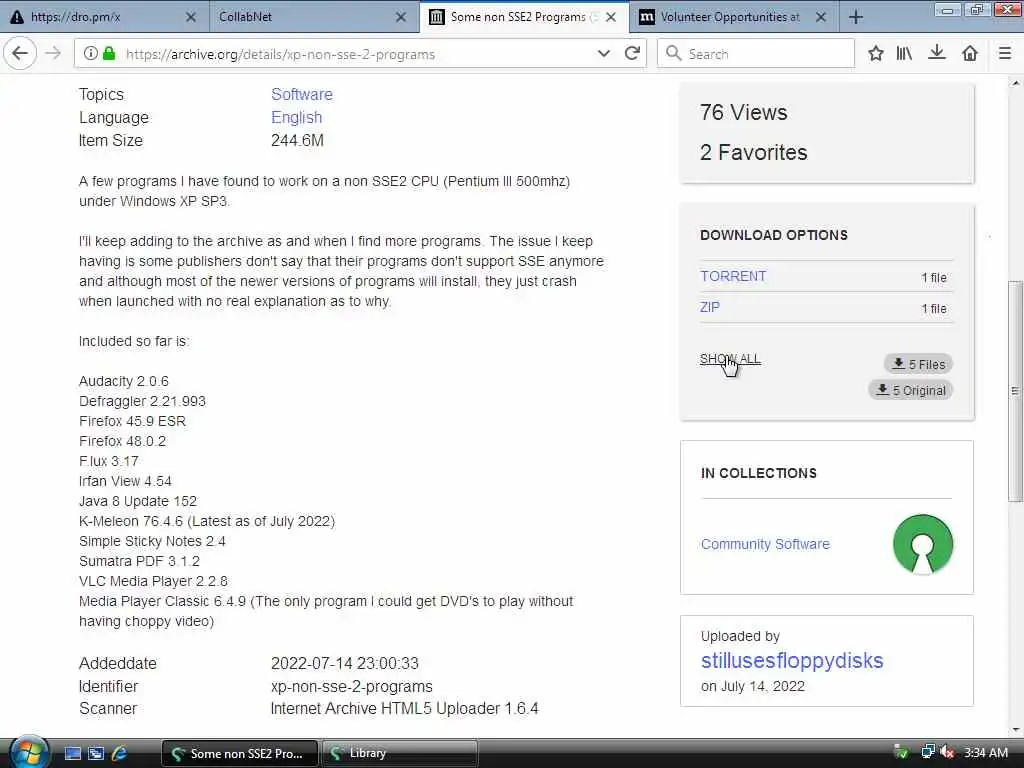
Task: Click the scrollbar up arrow
Action: [1015, 82]
